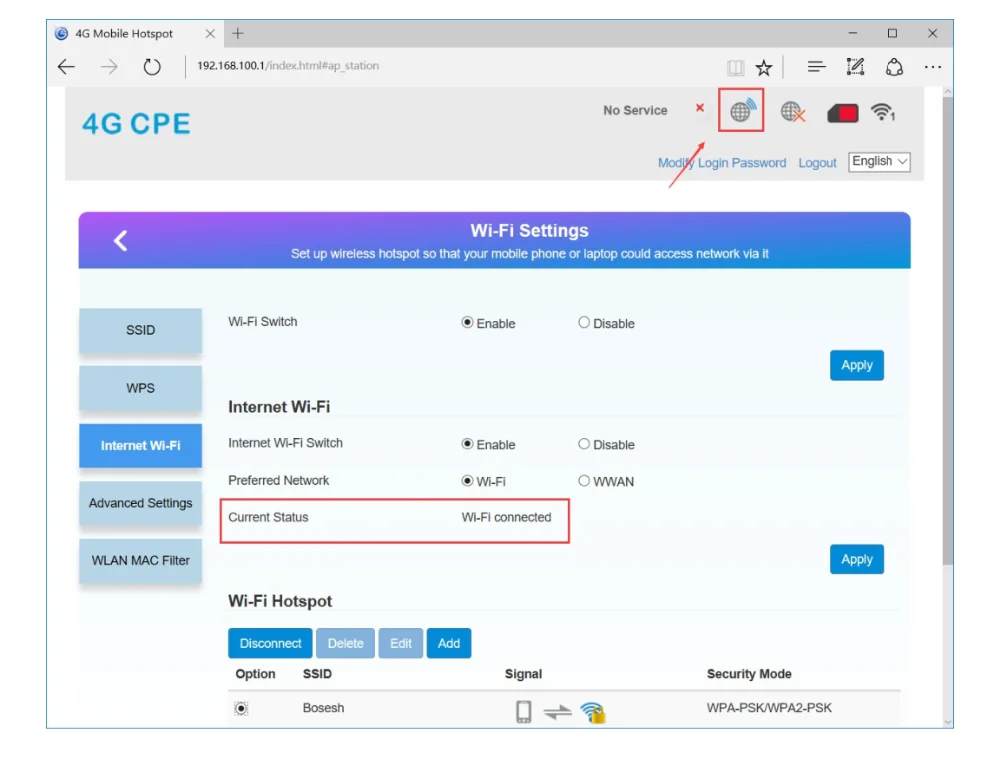Enable the Internet Wi-Fi Switch

[x=467, y=444]
